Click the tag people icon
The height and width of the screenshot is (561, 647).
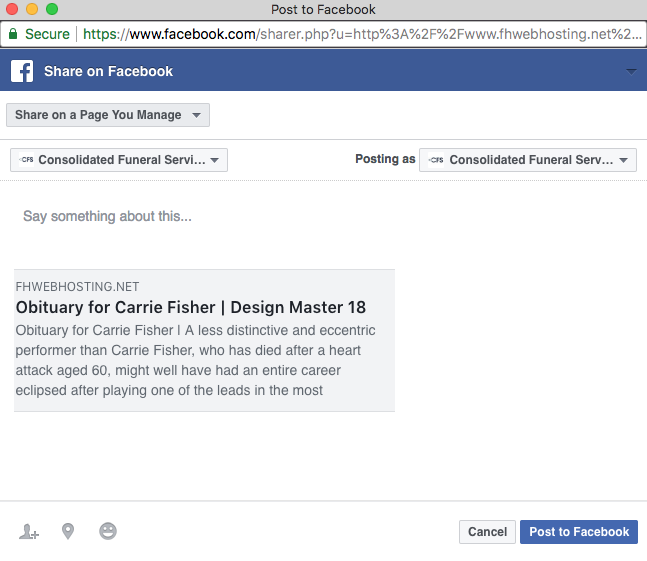point(28,532)
